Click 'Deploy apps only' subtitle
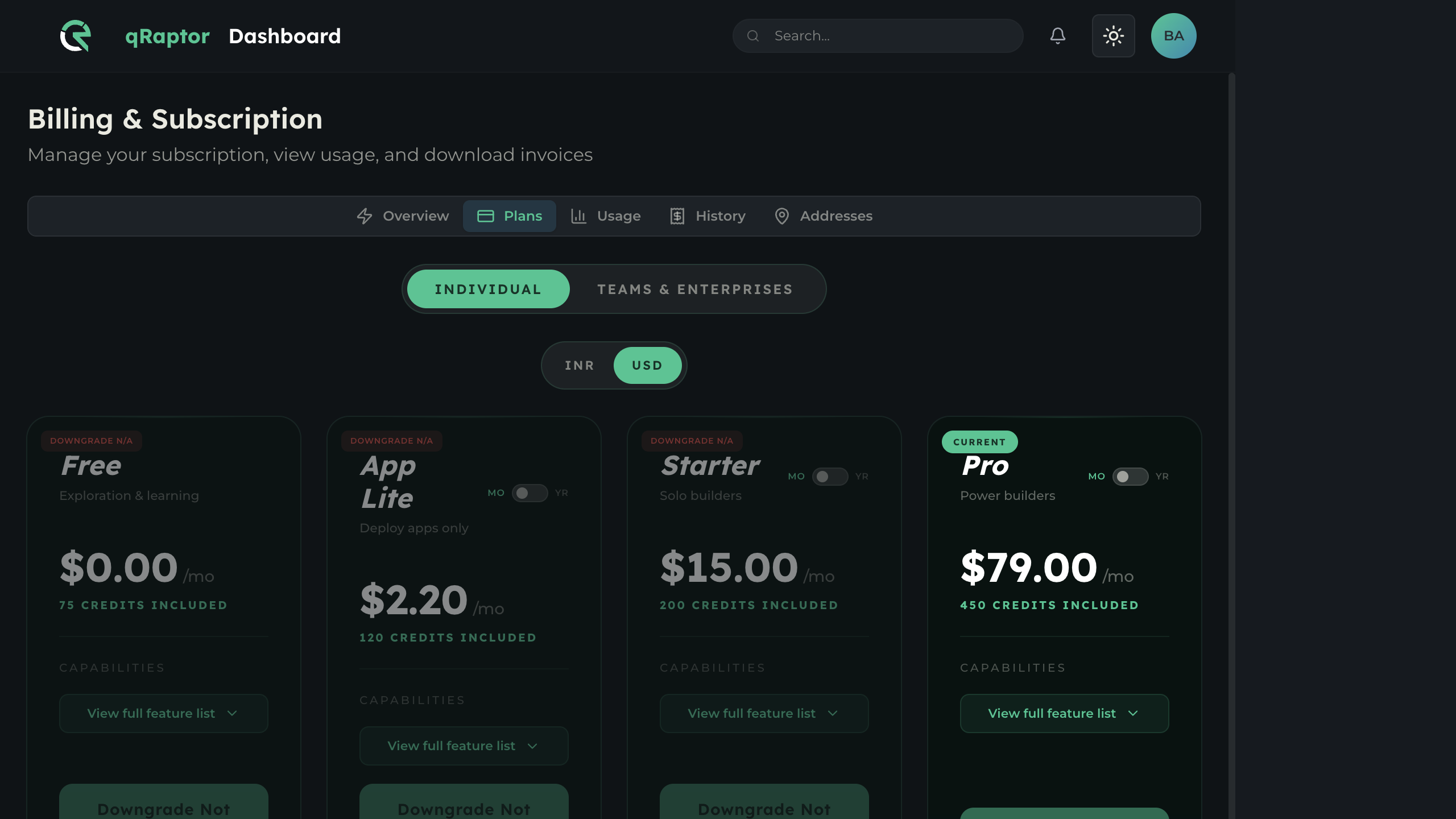 point(414,528)
